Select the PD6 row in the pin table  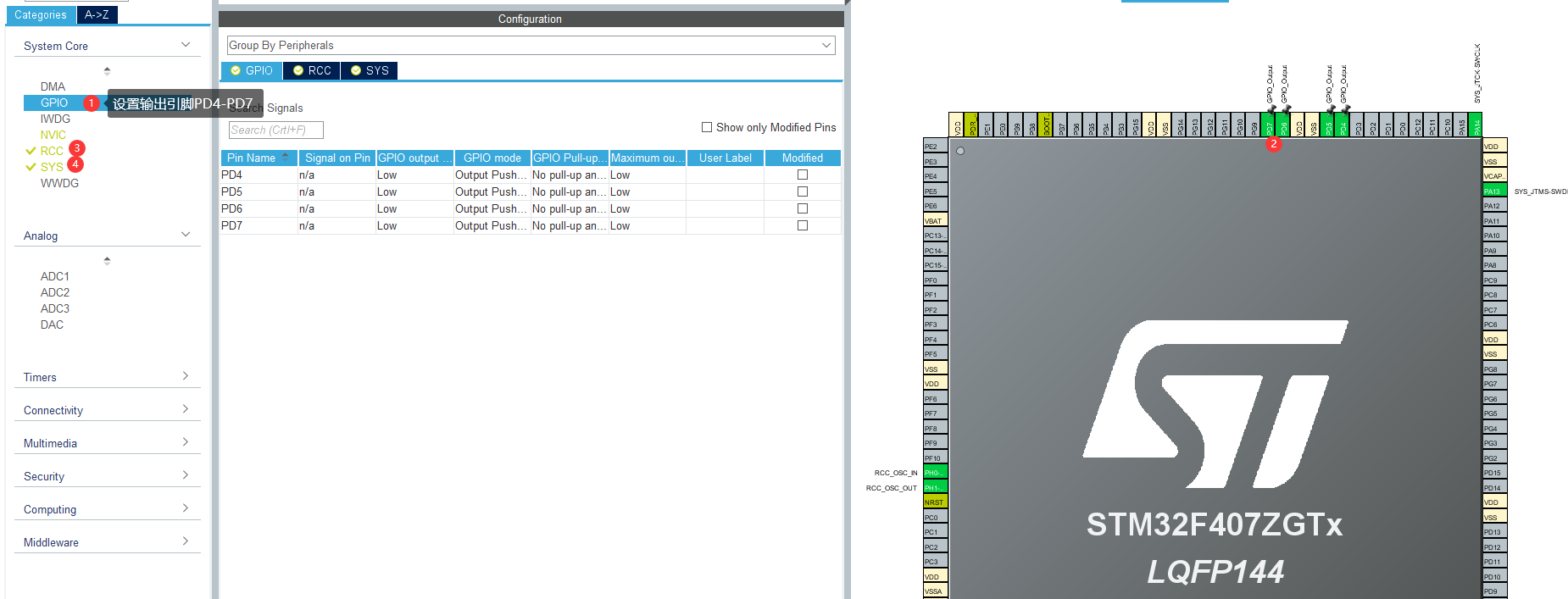coord(531,208)
